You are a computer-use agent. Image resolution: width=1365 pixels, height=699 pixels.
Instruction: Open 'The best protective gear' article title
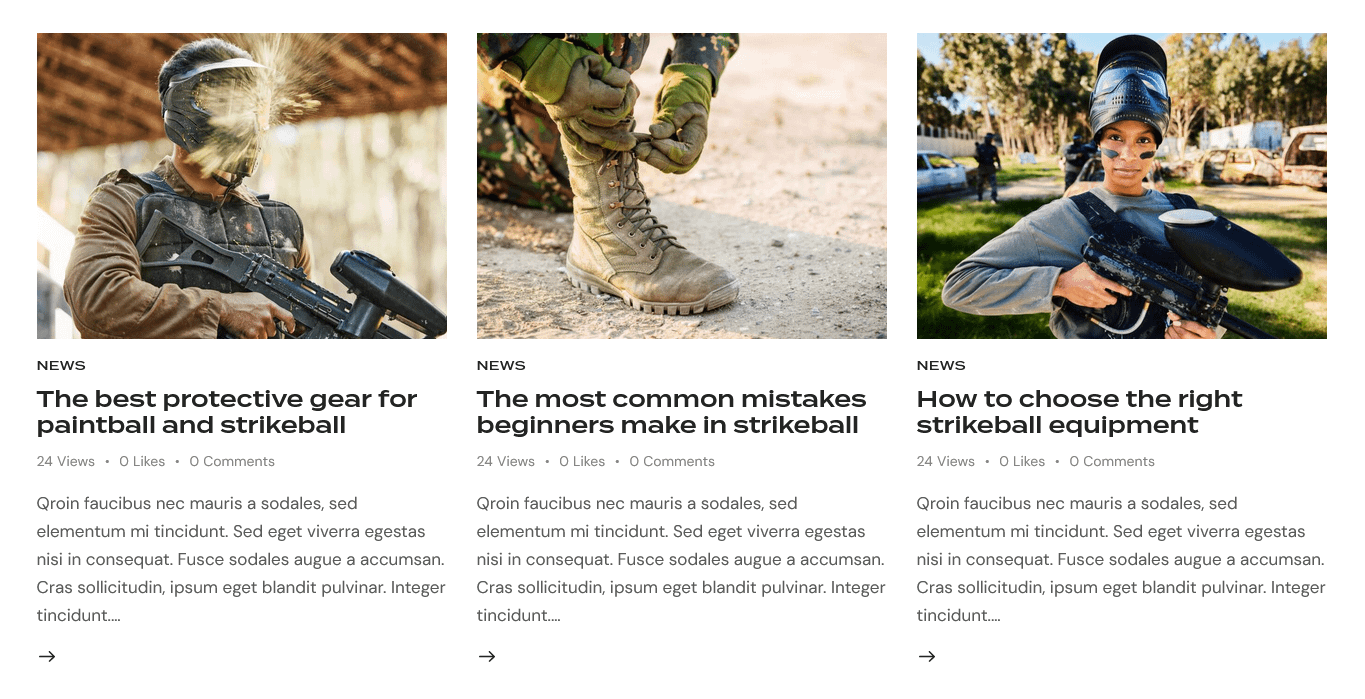pos(227,412)
